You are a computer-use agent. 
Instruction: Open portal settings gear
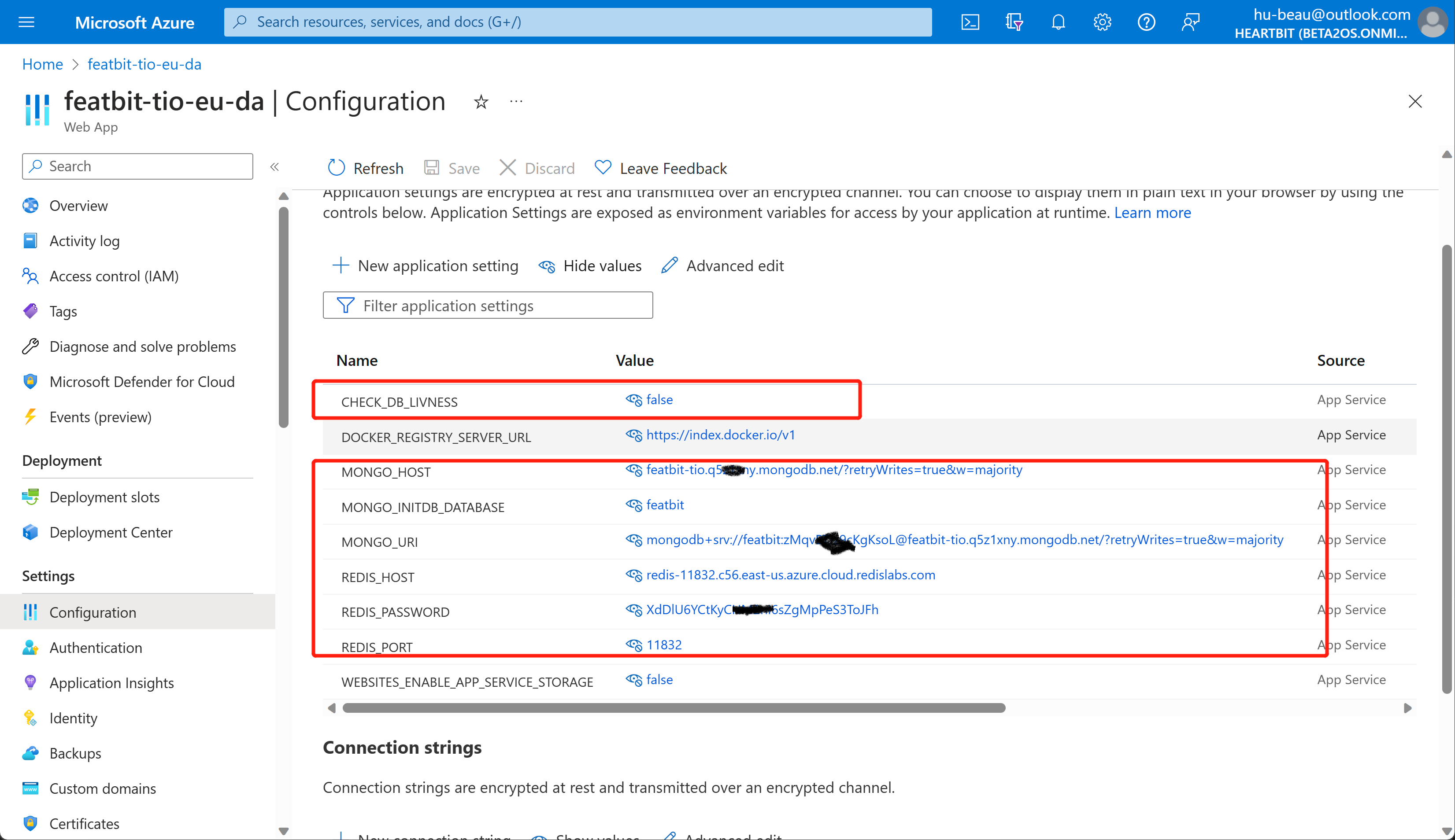point(1102,22)
